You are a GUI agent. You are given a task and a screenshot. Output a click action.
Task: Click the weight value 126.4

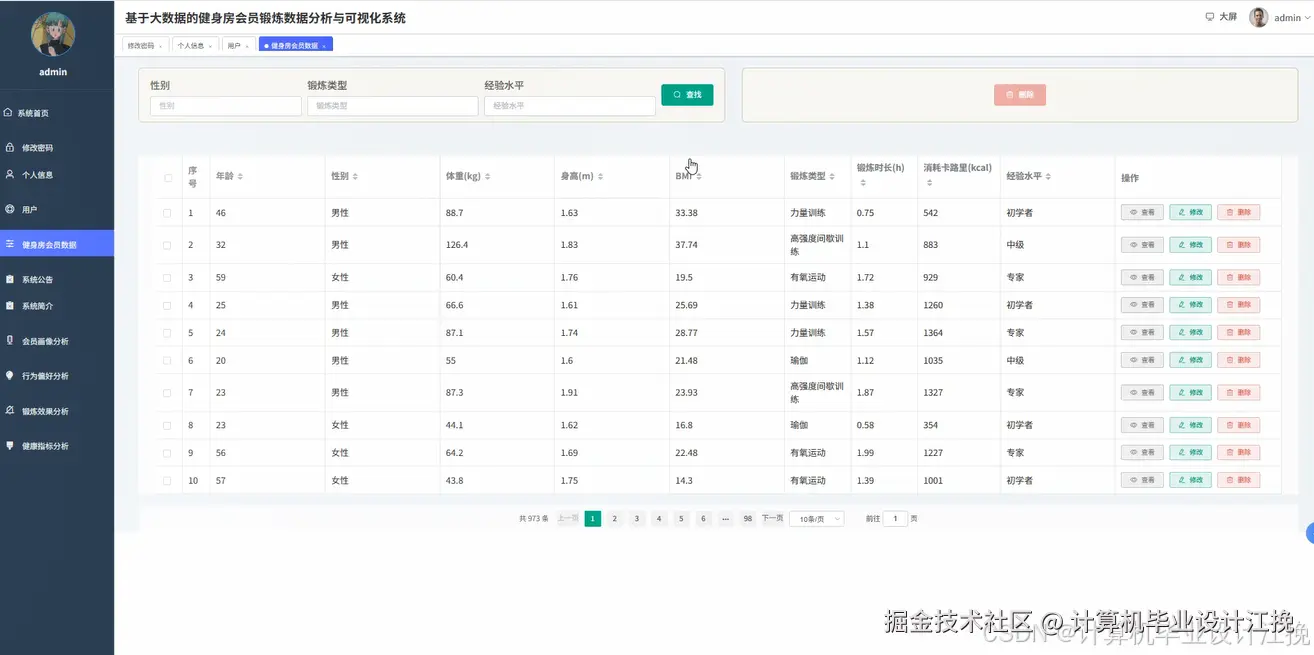[457, 245]
